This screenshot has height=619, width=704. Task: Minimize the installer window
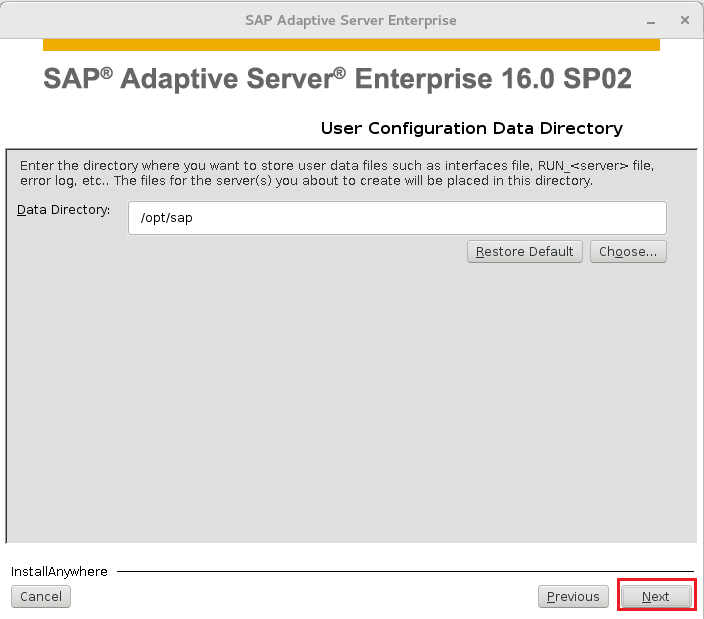[x=651, y=21]
